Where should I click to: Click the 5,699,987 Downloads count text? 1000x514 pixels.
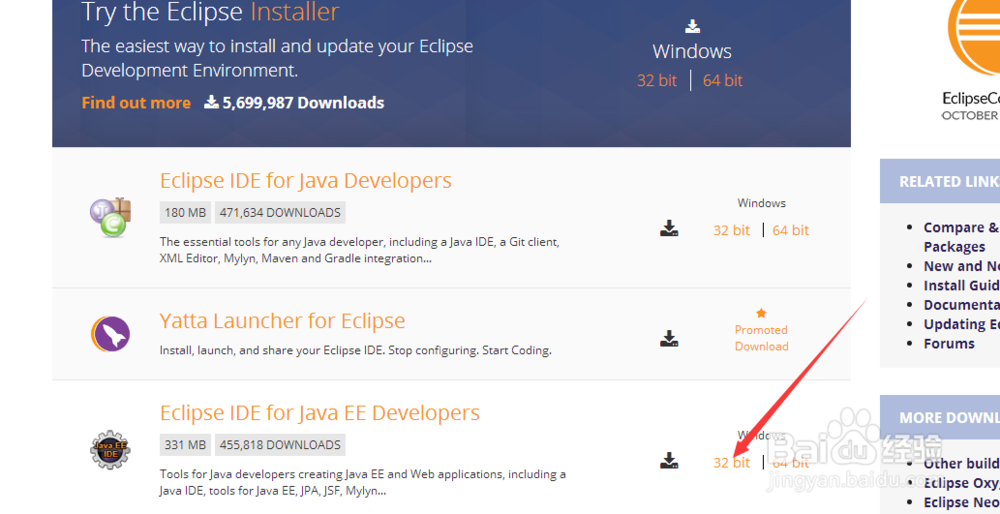[x=303, y=103]
